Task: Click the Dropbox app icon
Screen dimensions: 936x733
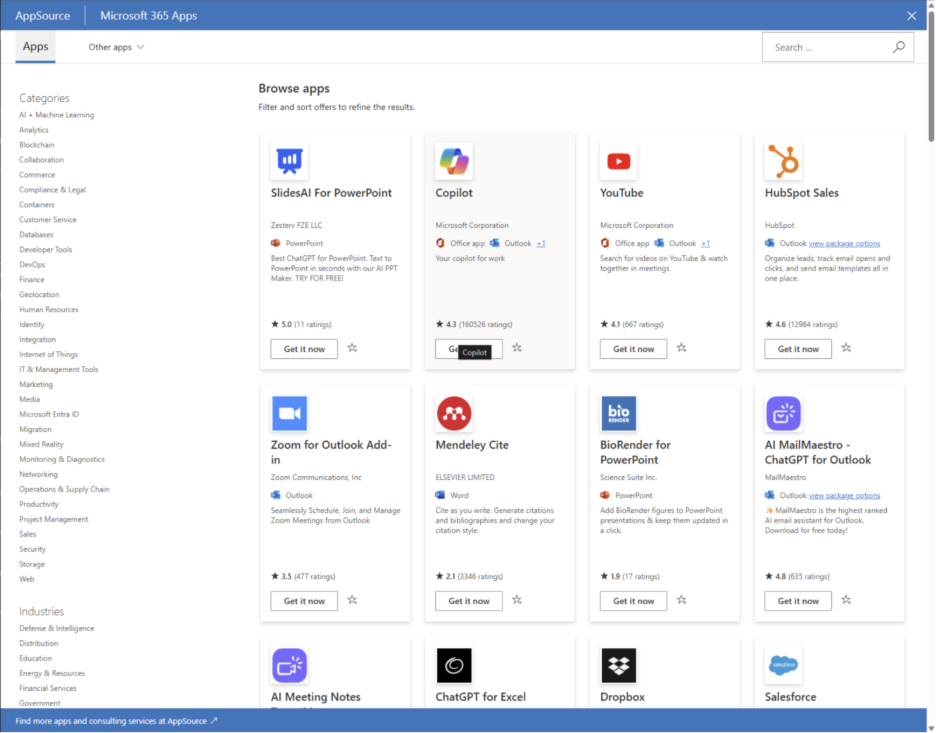Action: coord(619,665)
